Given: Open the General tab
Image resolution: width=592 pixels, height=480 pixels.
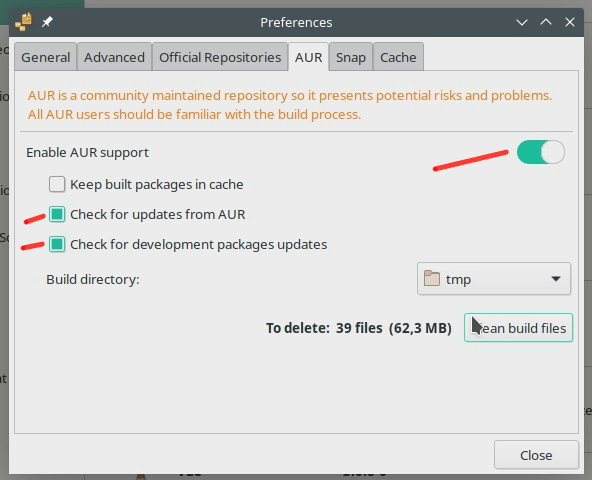Looking at the screenshot, I should click(46, 57).
